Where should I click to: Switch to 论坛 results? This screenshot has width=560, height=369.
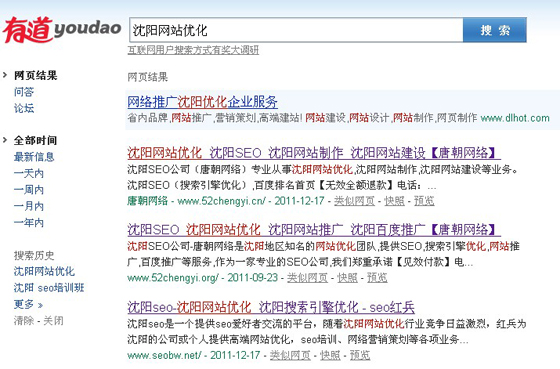coord(24,108)
